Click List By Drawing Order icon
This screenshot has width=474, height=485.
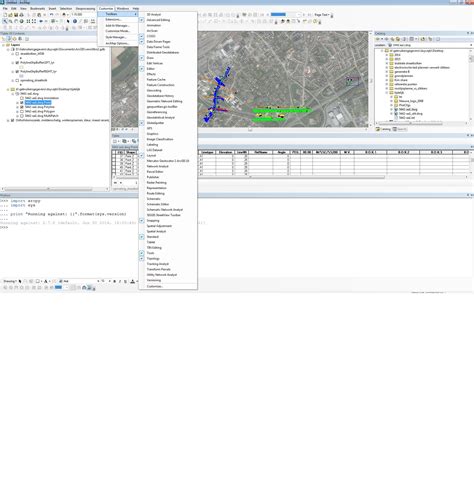point(4,39)
